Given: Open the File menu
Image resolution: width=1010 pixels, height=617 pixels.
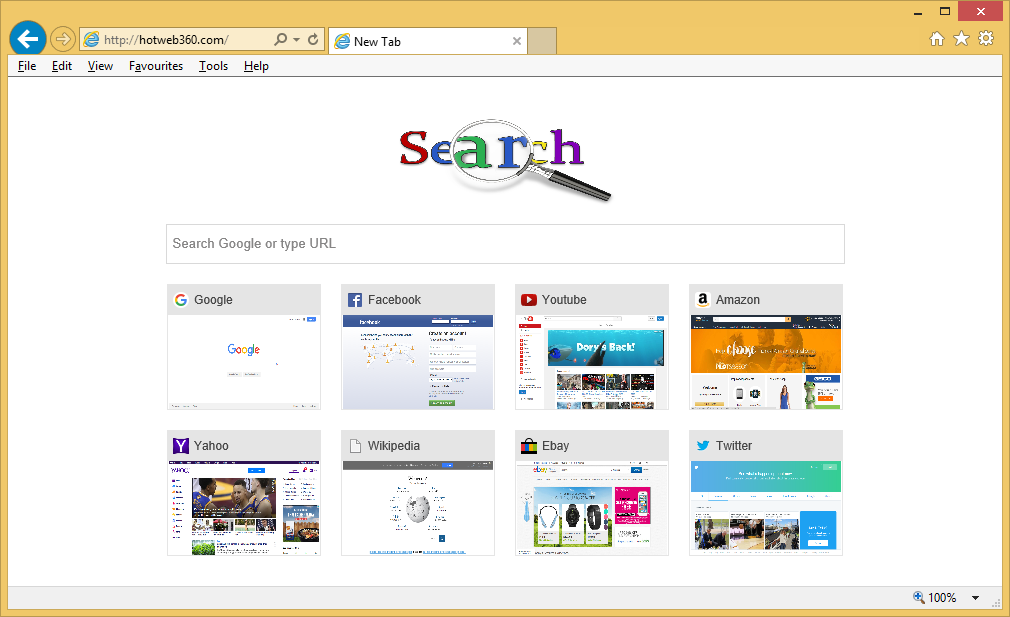Looking at the screenshot, I should pyautogui.click(x=27, y=66).
